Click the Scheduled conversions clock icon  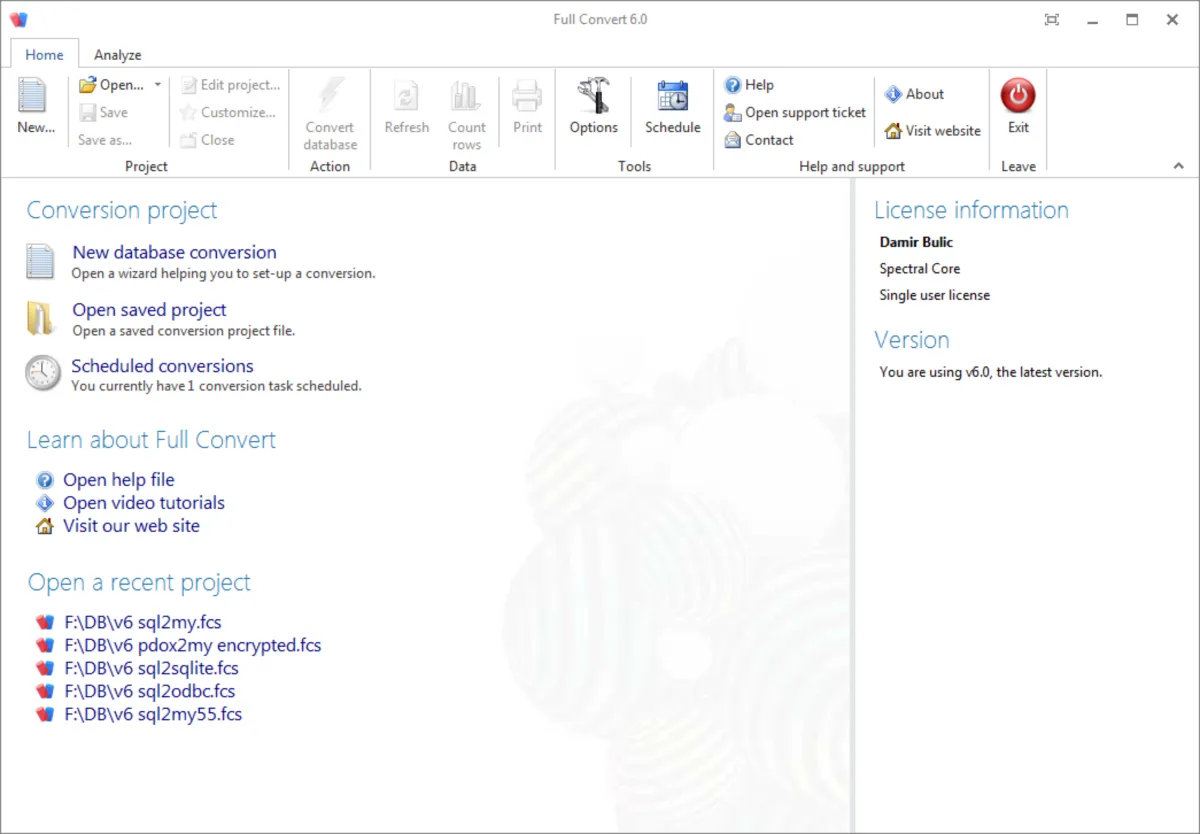click(43, 373)
